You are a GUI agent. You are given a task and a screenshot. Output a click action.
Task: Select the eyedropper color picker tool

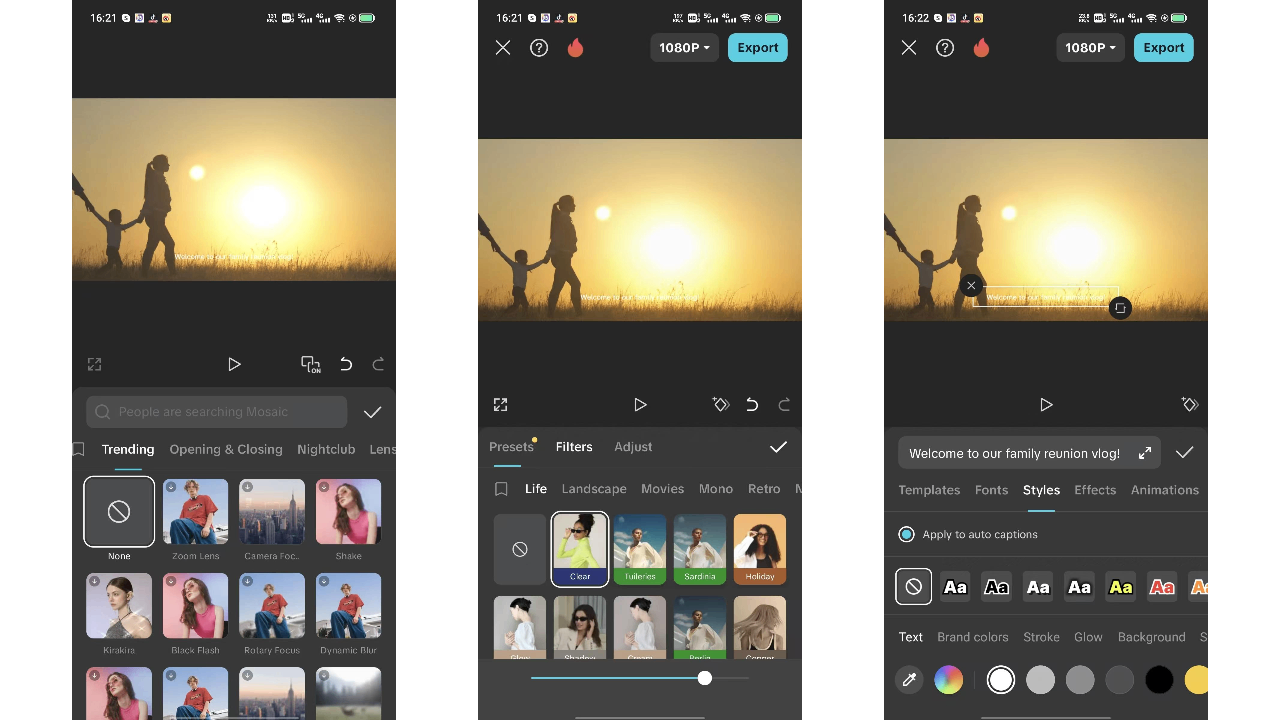(909, 680)
